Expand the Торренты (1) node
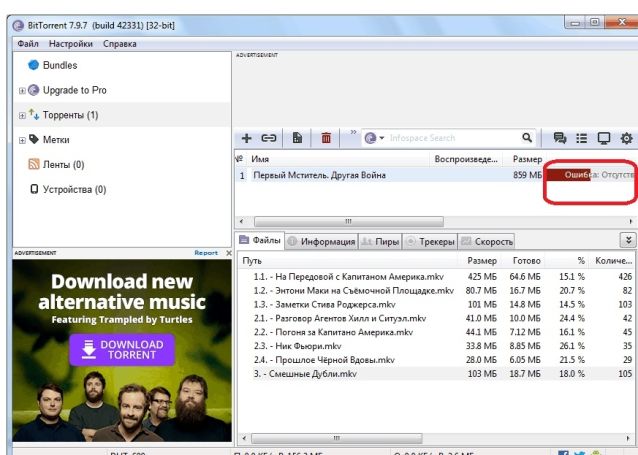 click(x=22, y=116)
